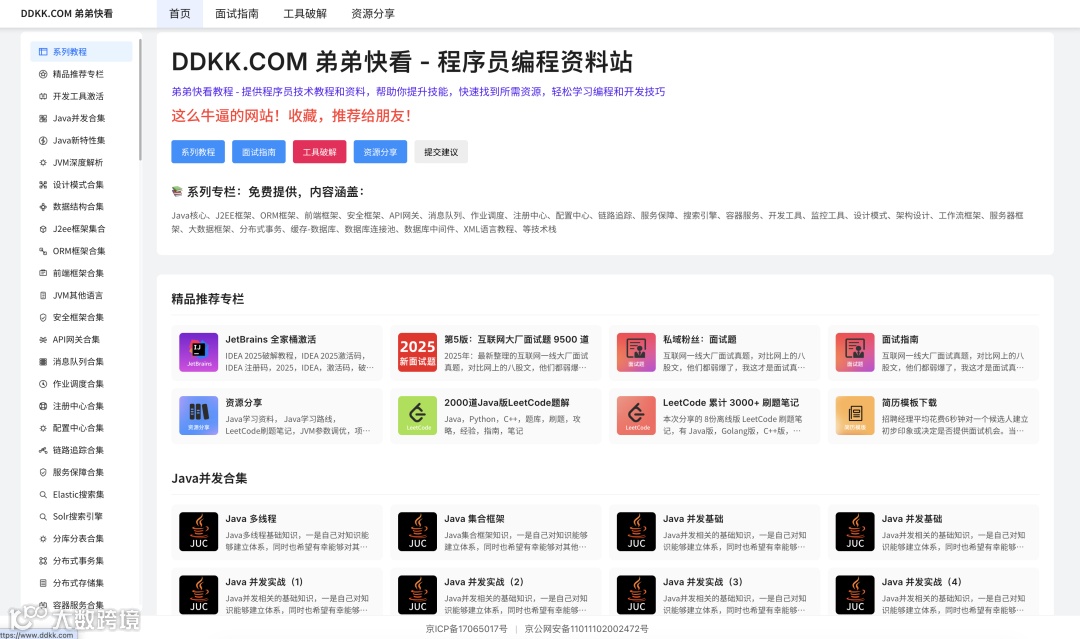1080x639 pixels.
Task: Open the 简历模板下载 card thumbnail
Action: [x=856, y=416]
